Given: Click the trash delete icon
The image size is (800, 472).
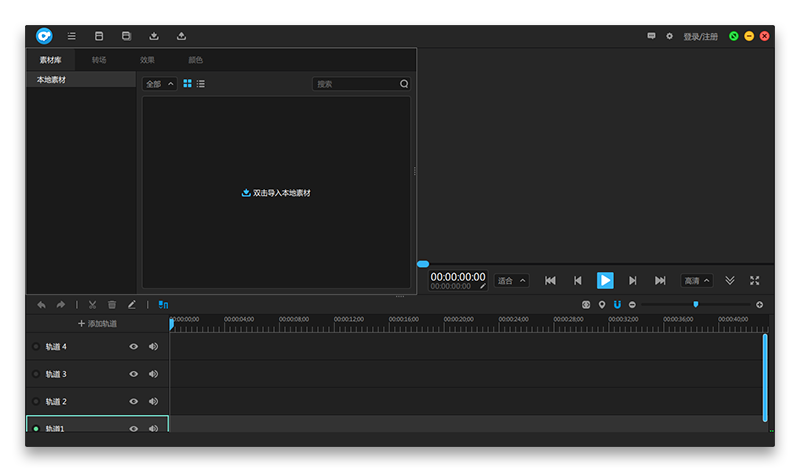Looking at the screenshot, I should click(112, 305).
